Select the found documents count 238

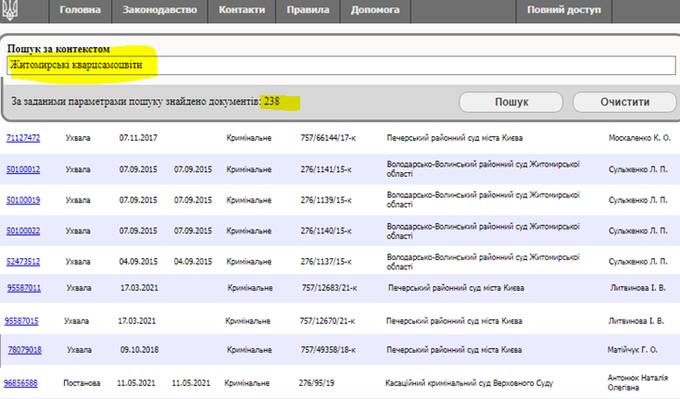click(x=272, y=101)
